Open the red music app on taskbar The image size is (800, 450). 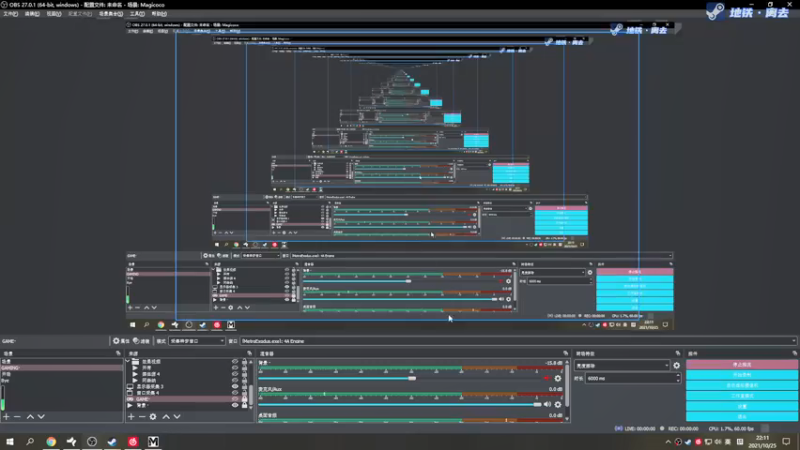(x=133, y=442)
